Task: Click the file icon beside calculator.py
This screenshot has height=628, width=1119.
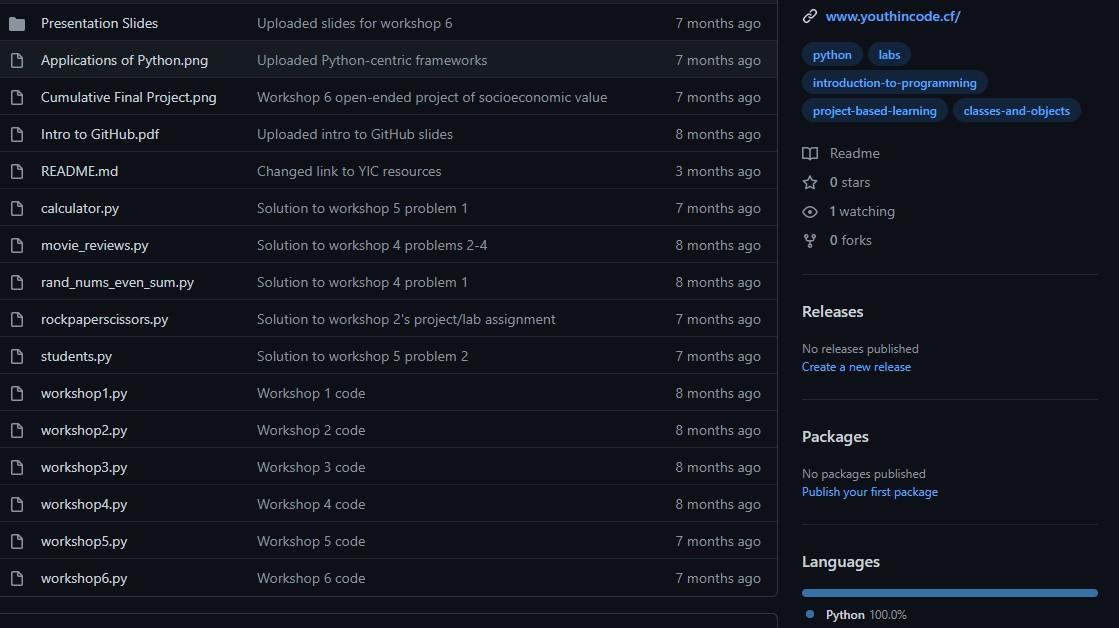Action: tap(17, 208)
